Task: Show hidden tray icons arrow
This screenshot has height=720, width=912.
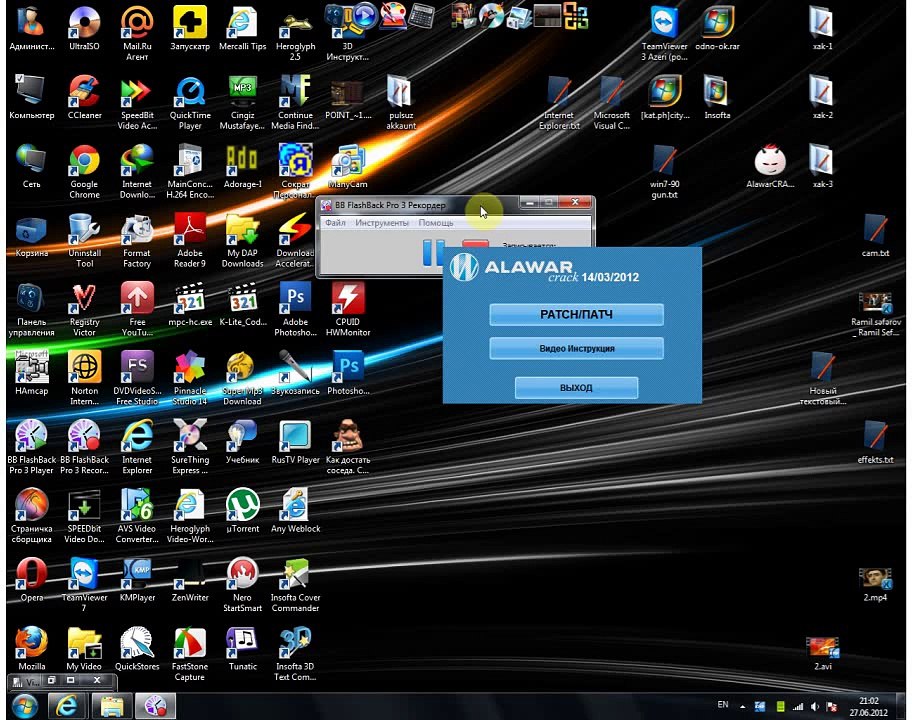Action: 742,707
